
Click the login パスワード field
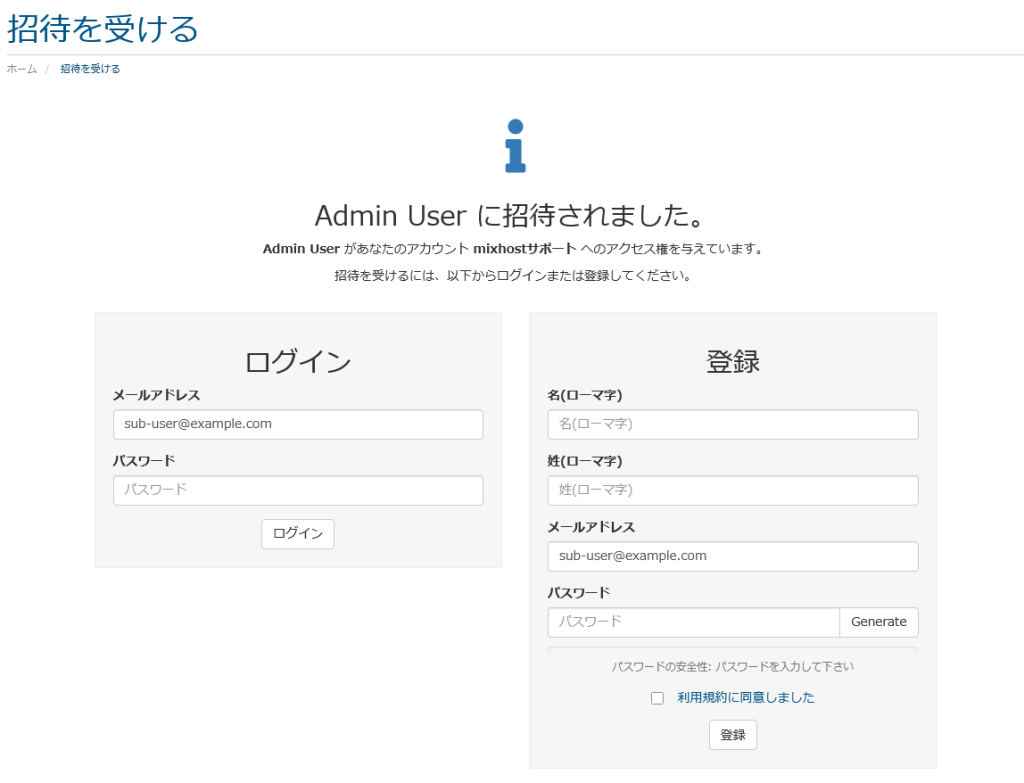[x=297, y=490]
